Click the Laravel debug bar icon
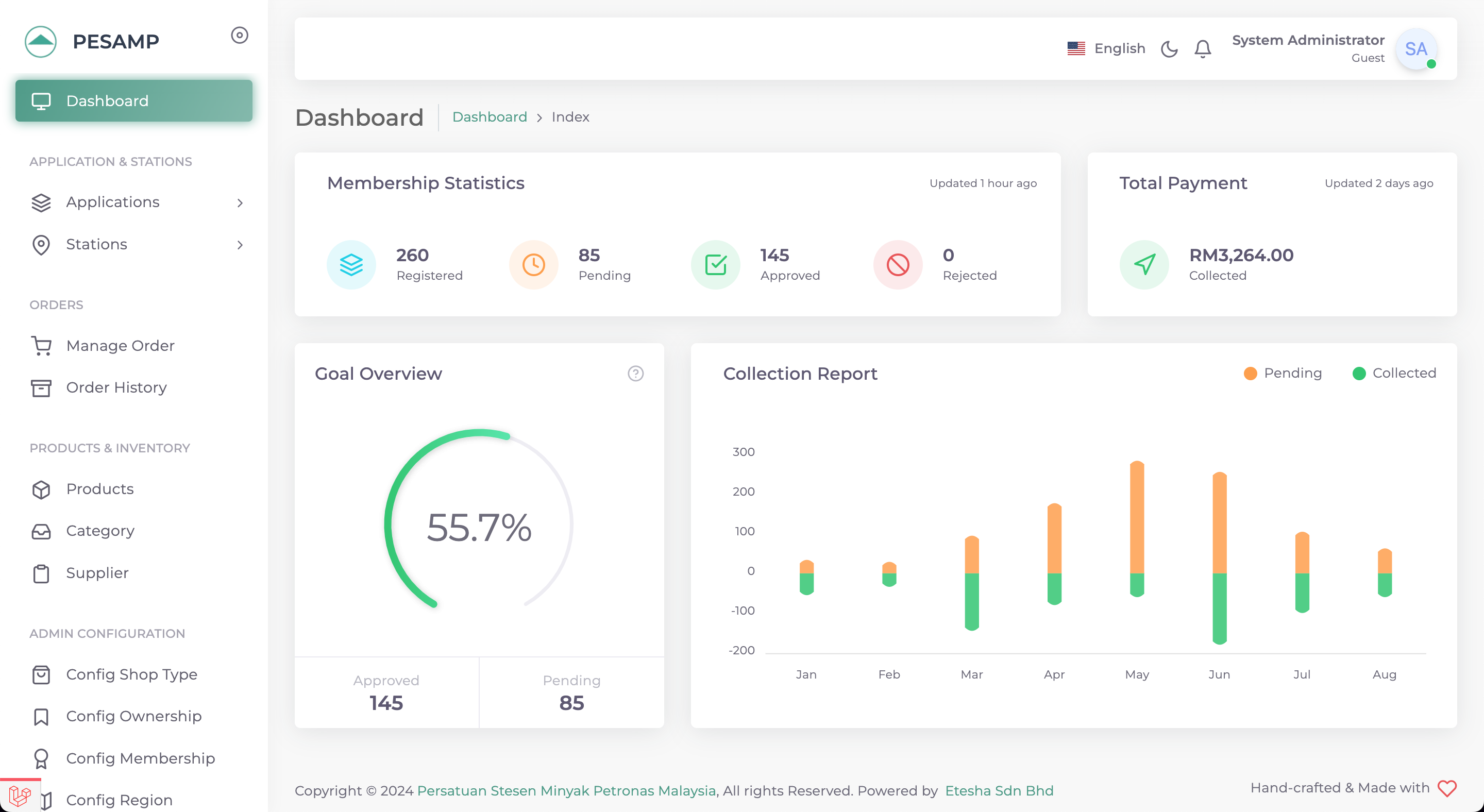1484x812 pixels. point(20,796)
